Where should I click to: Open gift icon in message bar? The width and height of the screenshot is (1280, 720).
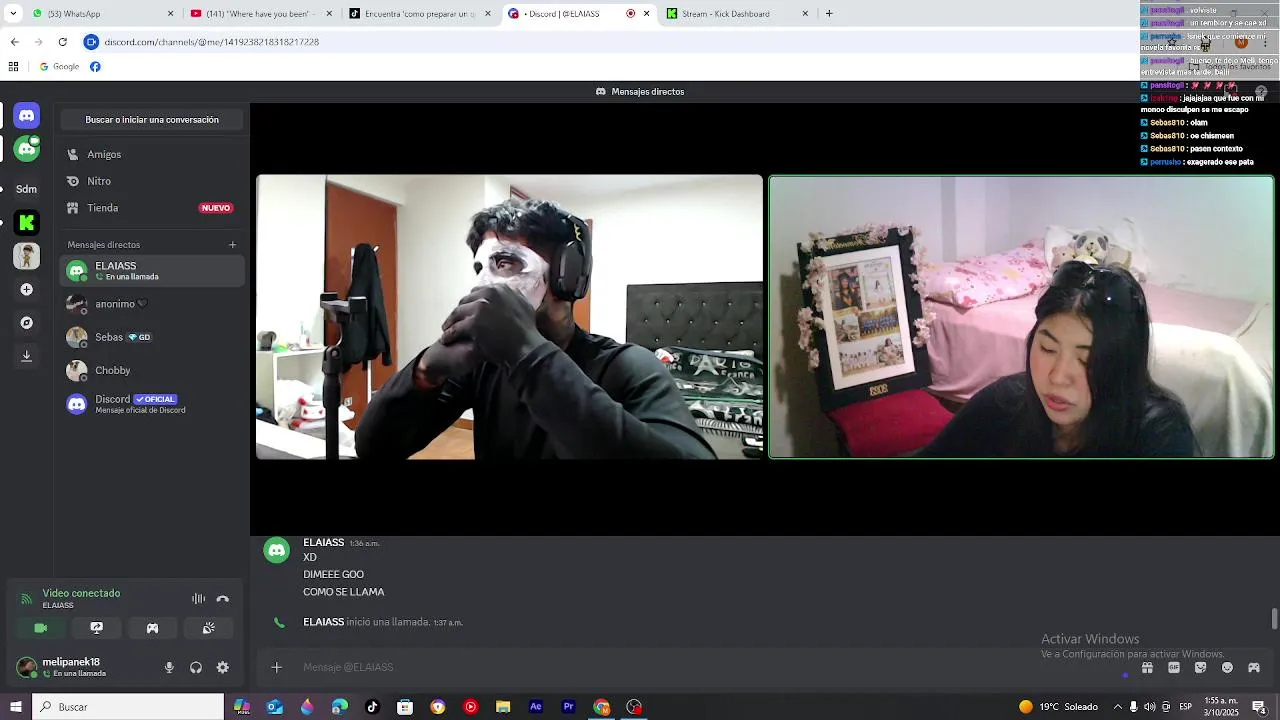(1147, 668)
